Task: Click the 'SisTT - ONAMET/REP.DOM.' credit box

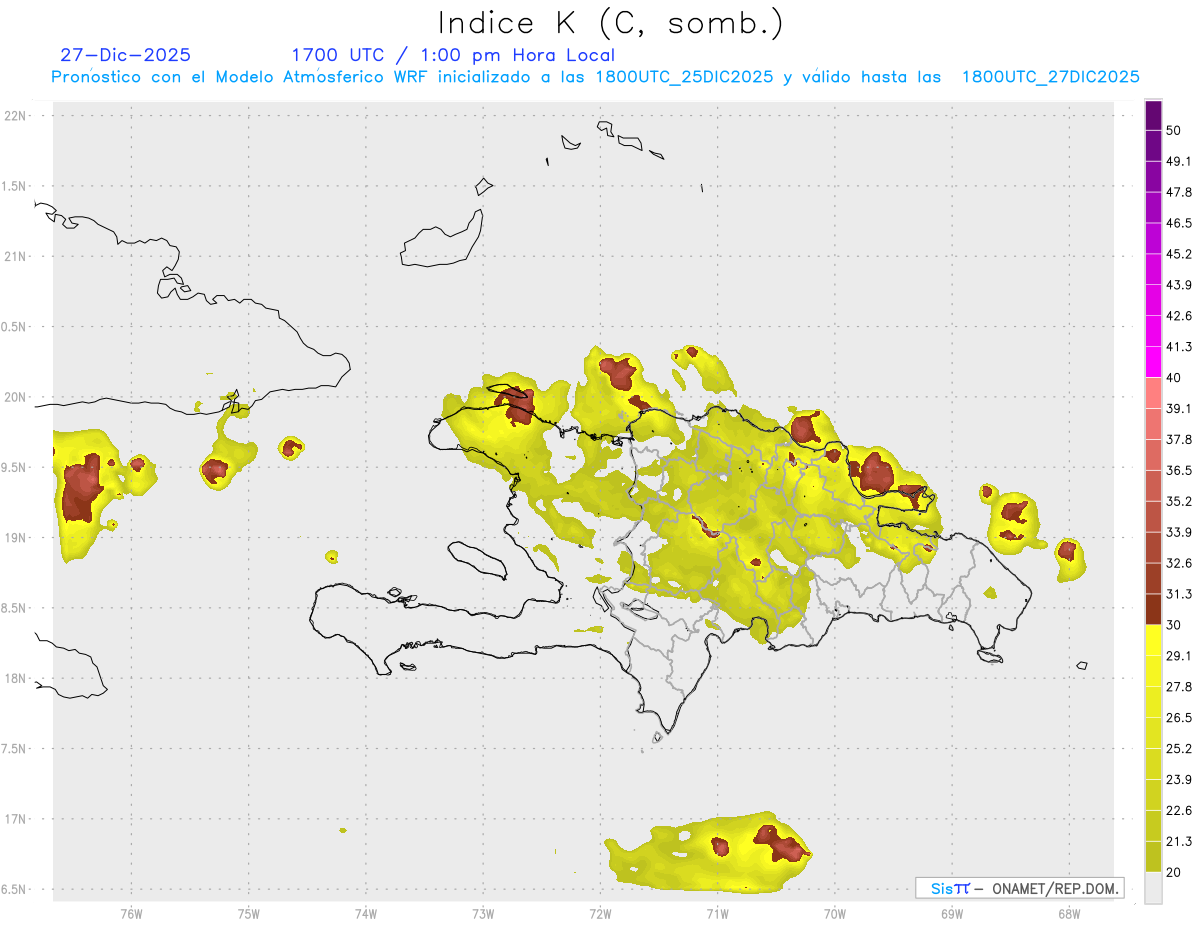Action: (1020, 888)
